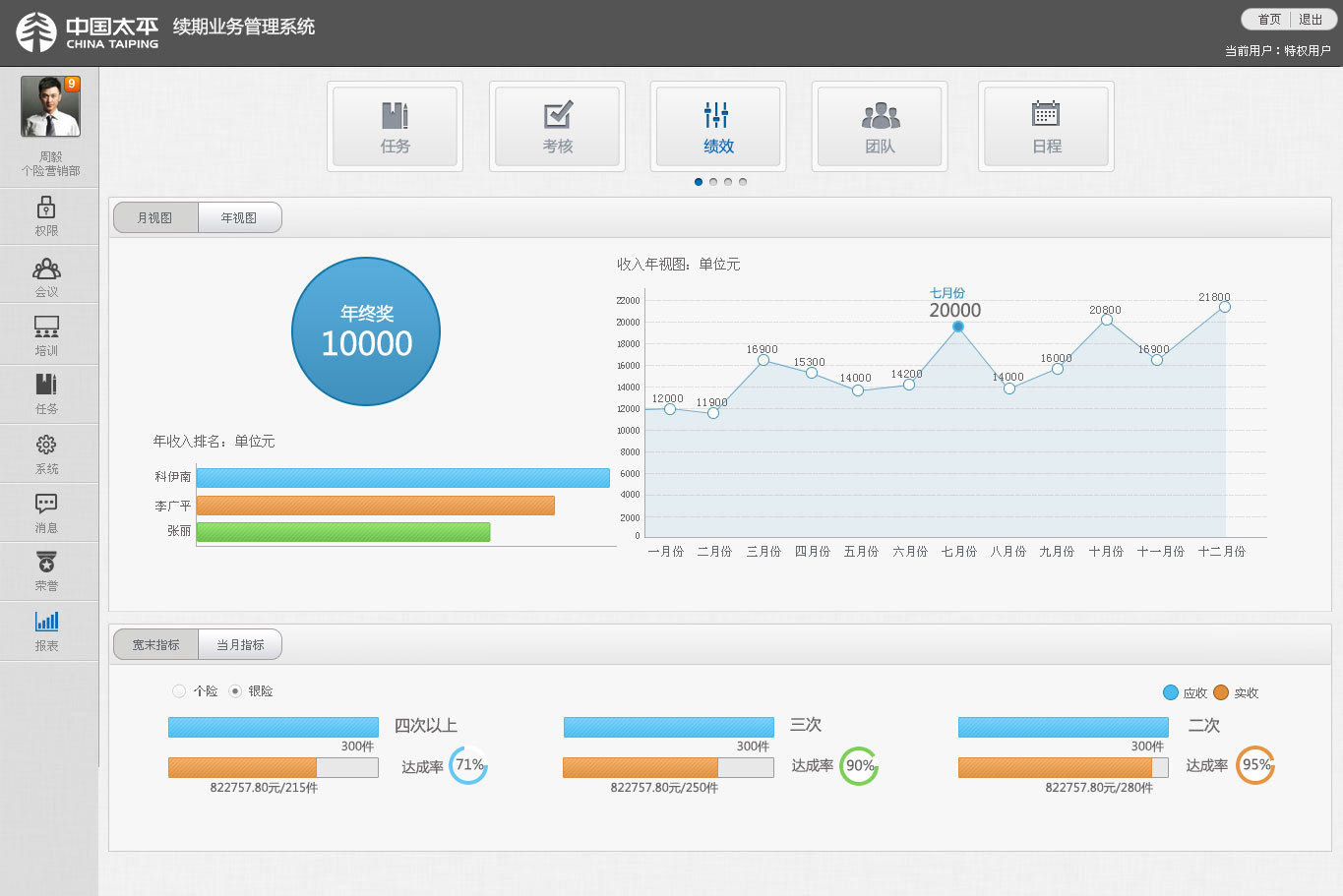Click the 822757.80元/215件 text
The width and height of the screenshot is (1343, 896).
pos(264,788)
